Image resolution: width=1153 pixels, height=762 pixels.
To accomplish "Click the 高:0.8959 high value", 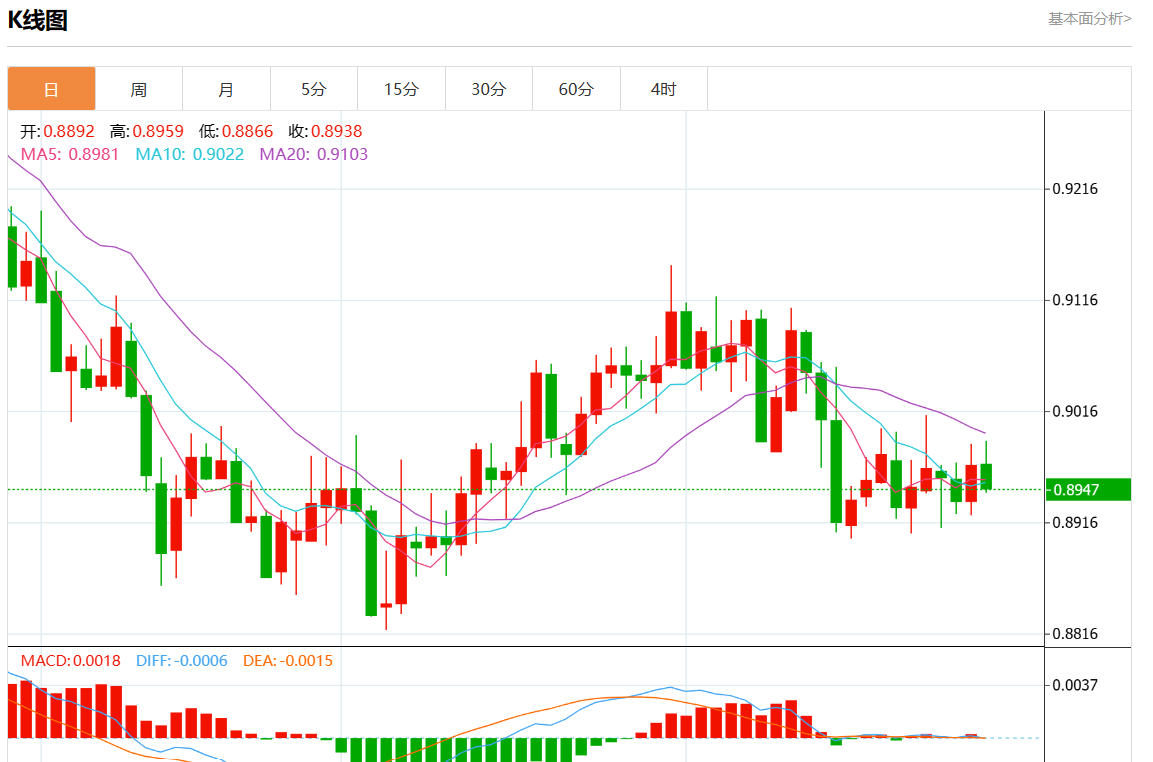I will pos(147,132).
